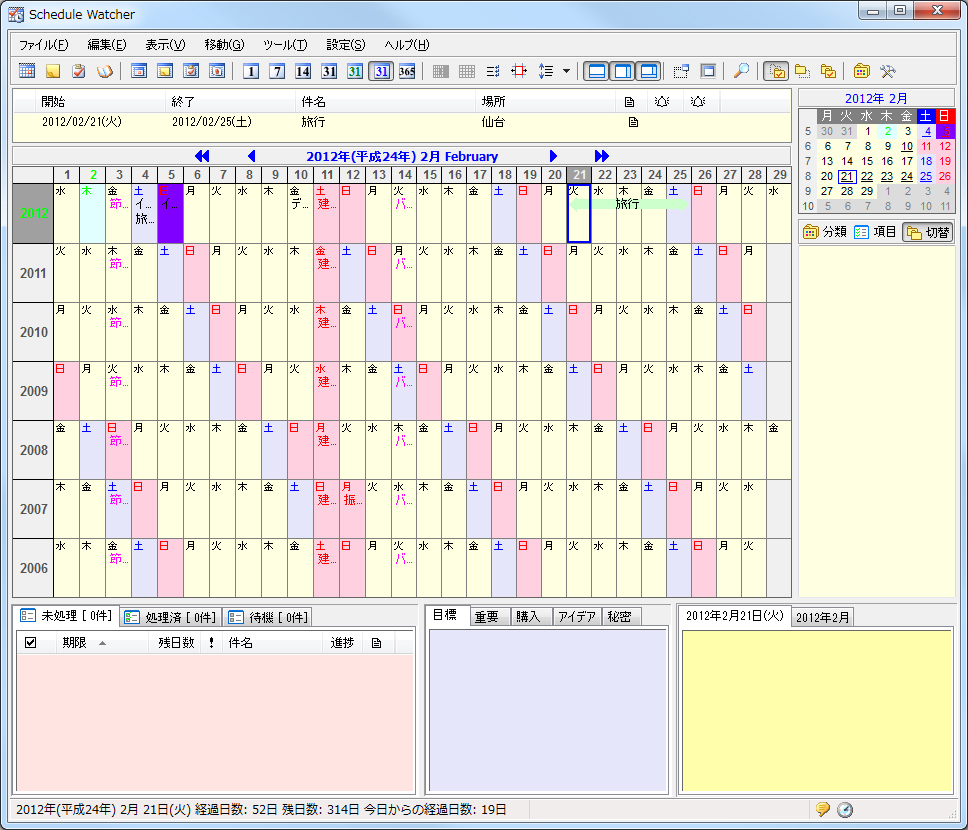
Task: Click the speech bubble status bar icon
Action: pyautogui.click(x=822, y=809)
